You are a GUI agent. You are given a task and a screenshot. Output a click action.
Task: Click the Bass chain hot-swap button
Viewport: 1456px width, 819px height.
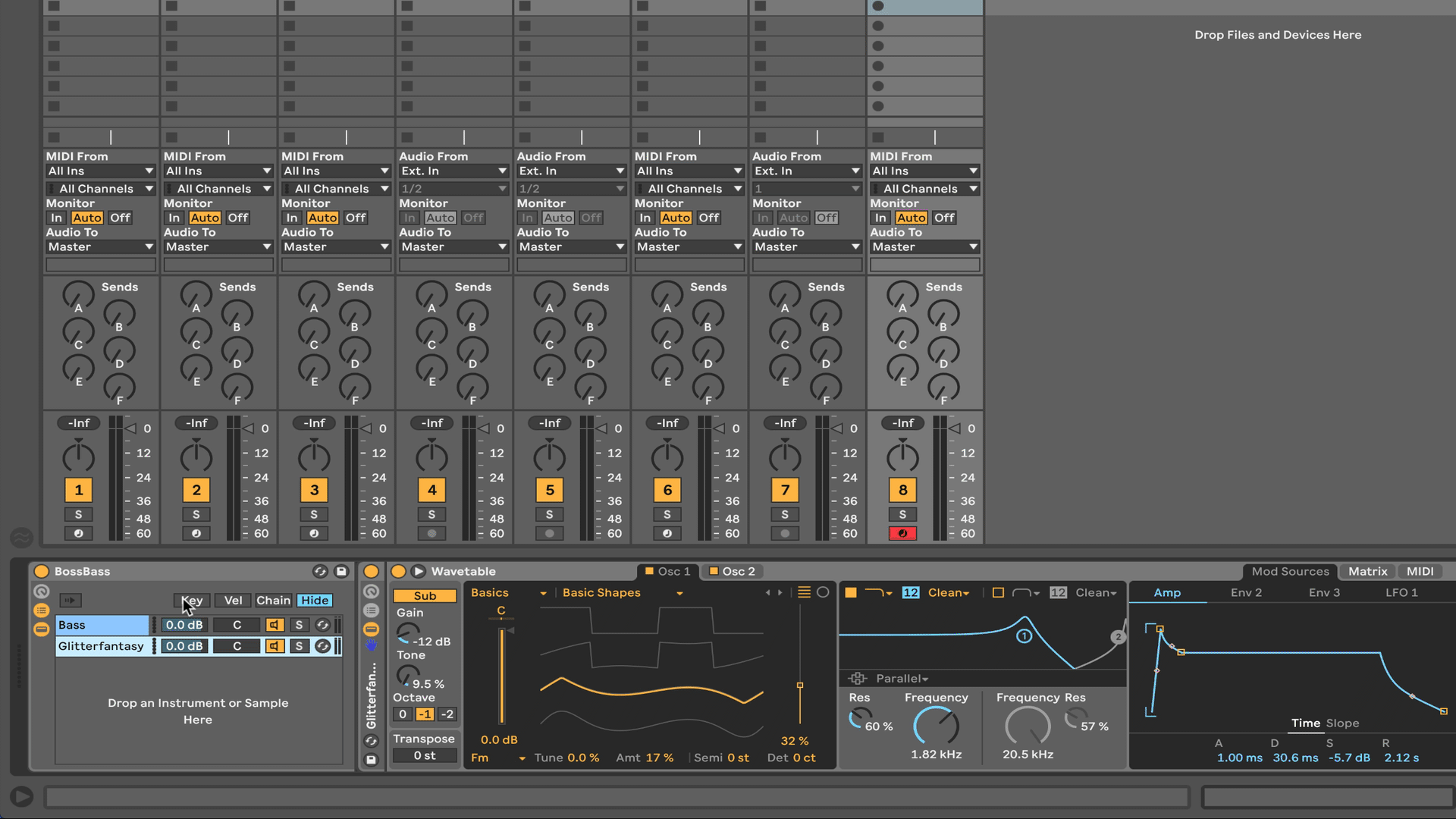click(322, 625)
